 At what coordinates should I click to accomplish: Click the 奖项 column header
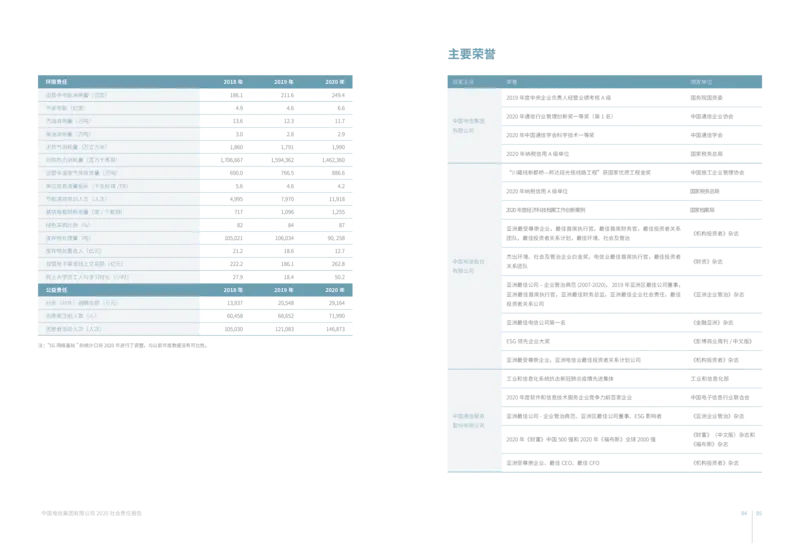(512, 81)
